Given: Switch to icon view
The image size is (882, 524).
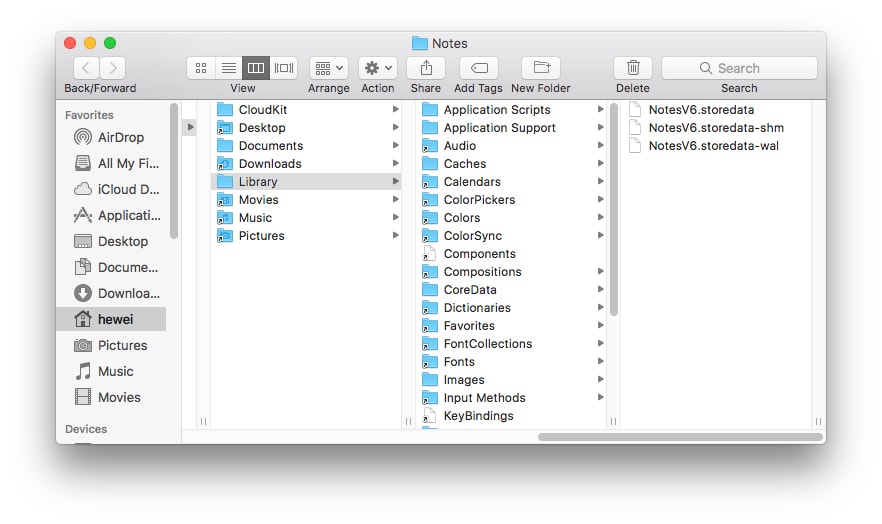Looking at the screenshot, I should tap(201, 68).
